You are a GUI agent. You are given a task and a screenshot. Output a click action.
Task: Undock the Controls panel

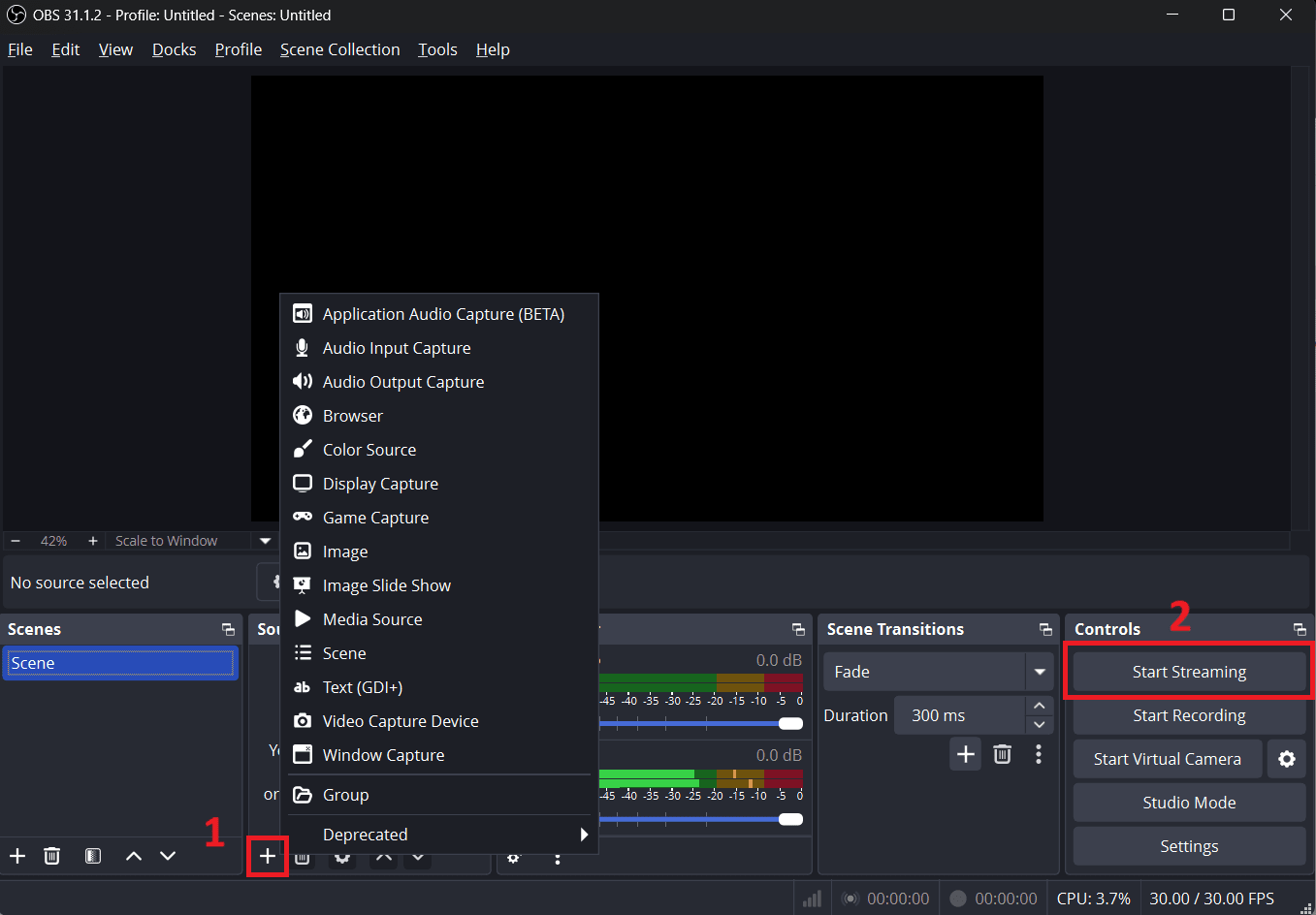click(1300, 630)
